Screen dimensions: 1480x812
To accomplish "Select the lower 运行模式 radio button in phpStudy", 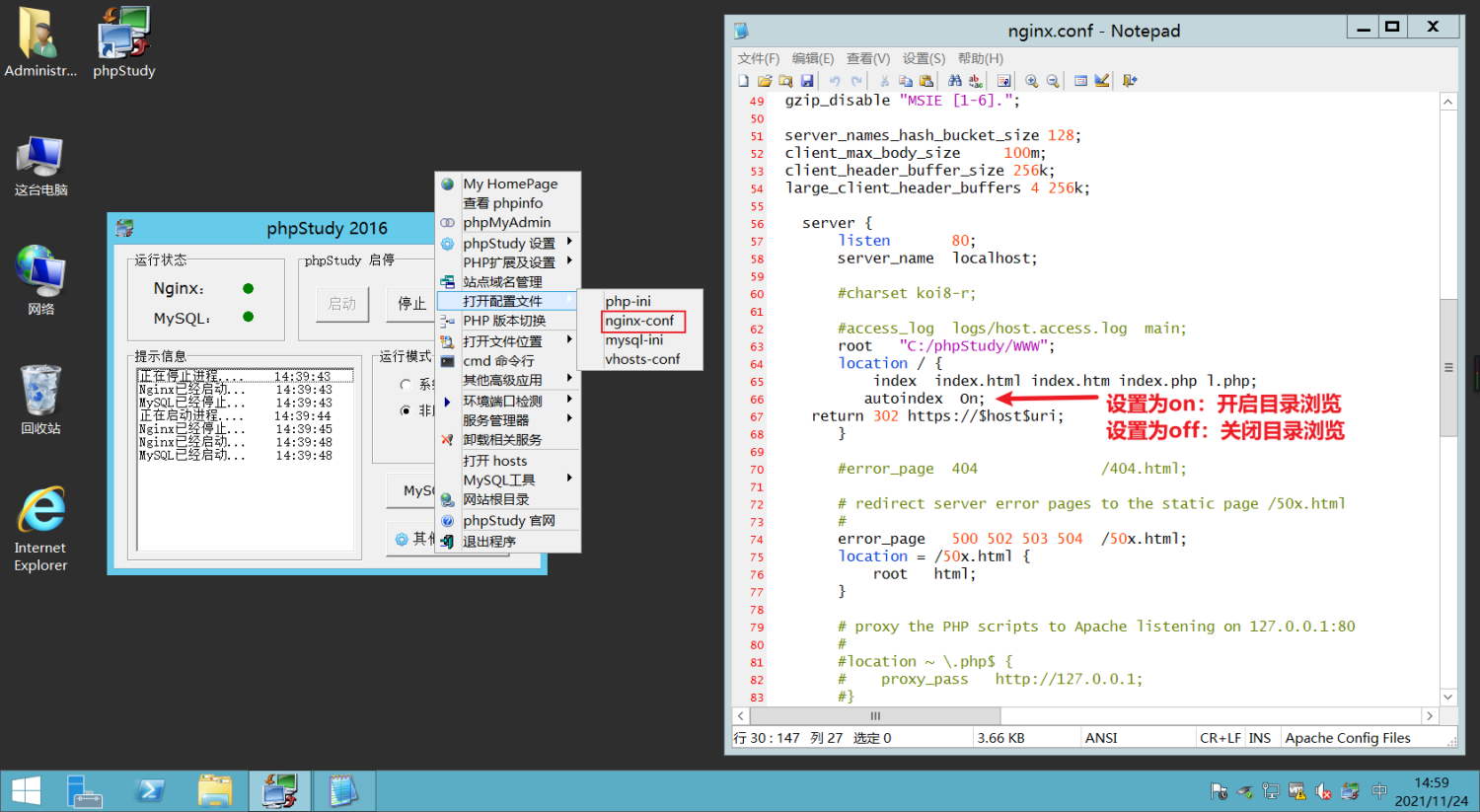I will pos(406,410).
